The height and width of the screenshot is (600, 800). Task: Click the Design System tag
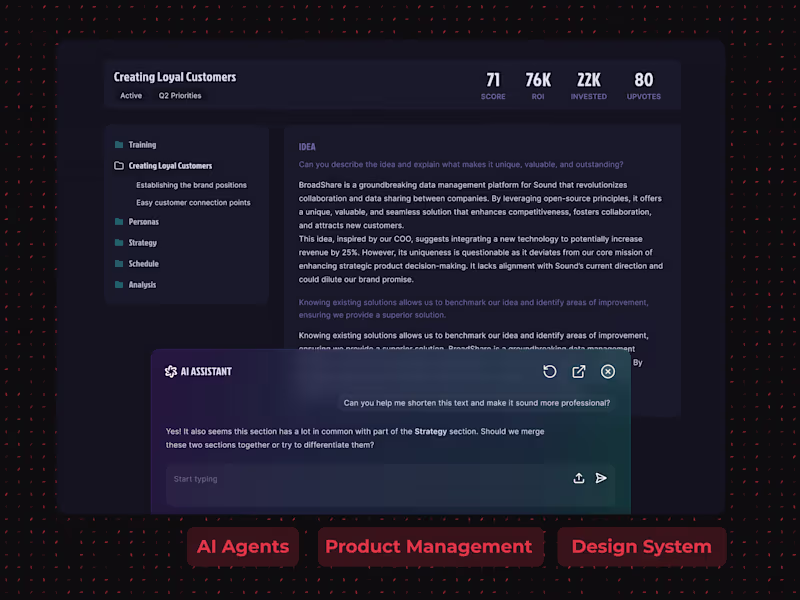click(641, 546)
